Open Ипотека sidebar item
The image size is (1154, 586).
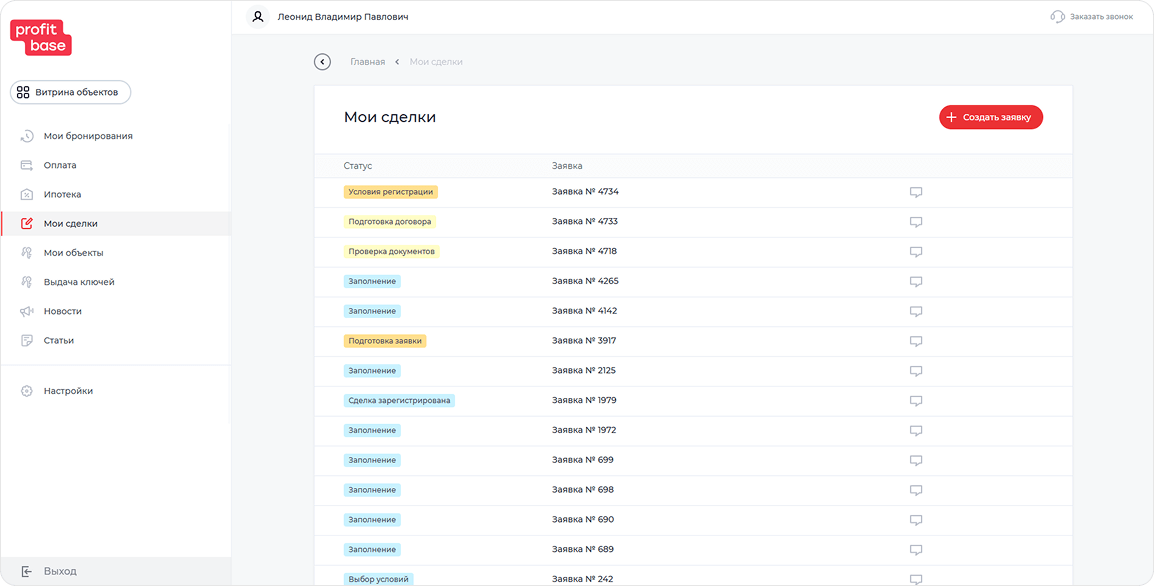pyautogui.click(x=116, y=194)
